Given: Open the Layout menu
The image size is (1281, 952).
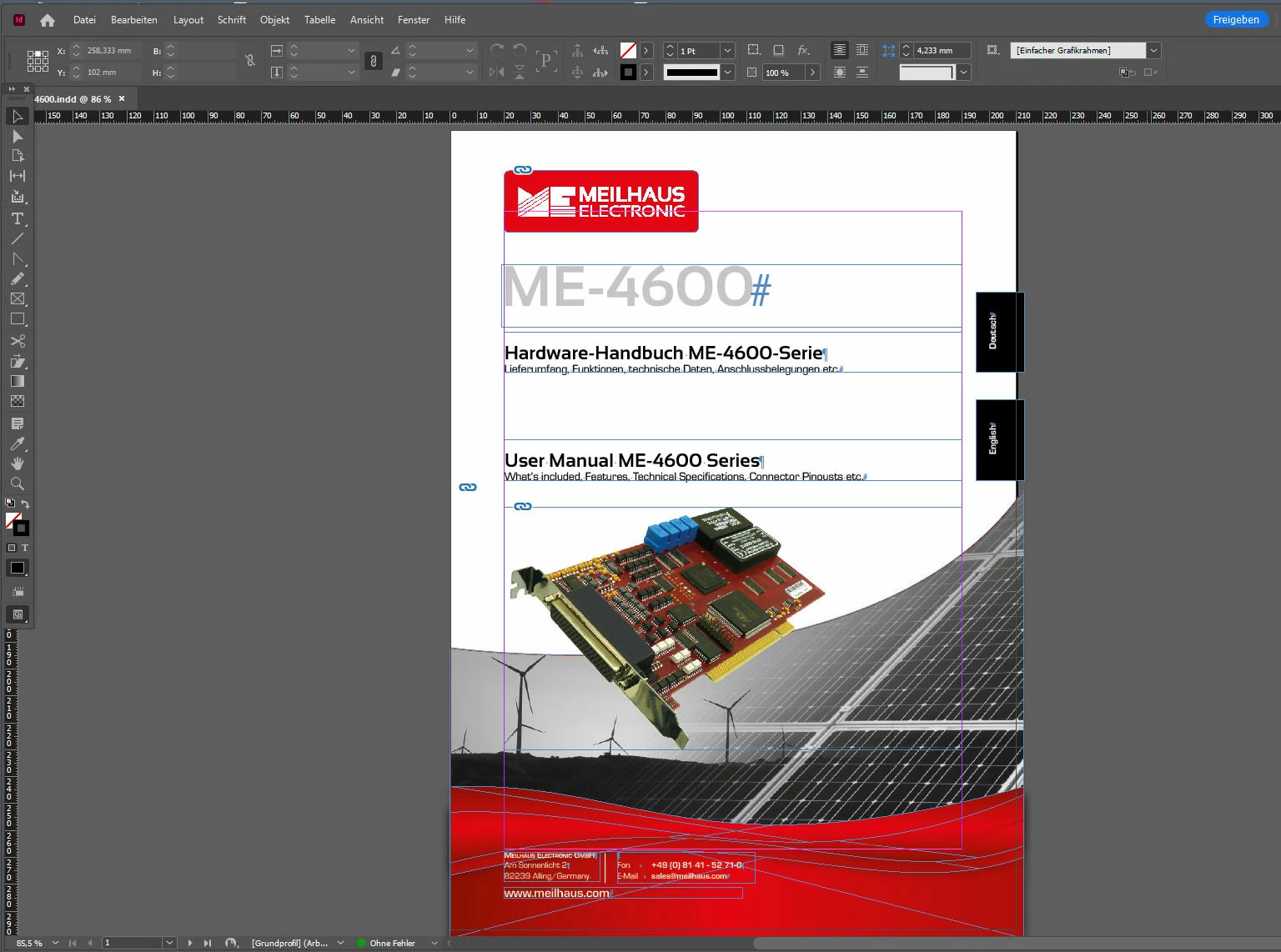Looking at the screenshot, I should tap(188, 20).
